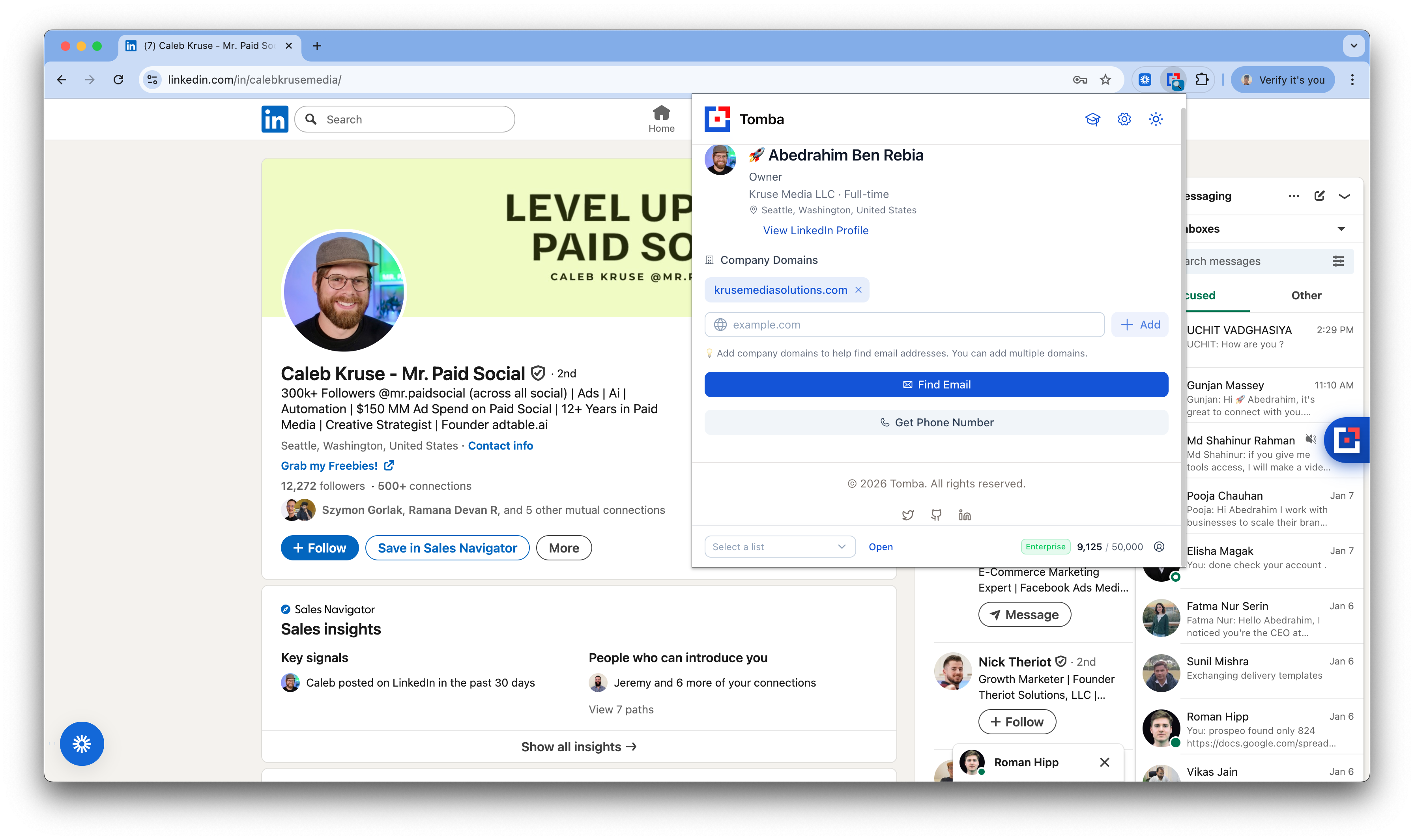Viewport: 1414px width, 840px height.
Task: Open the message filter options icon
Action: coord(1337,261)
